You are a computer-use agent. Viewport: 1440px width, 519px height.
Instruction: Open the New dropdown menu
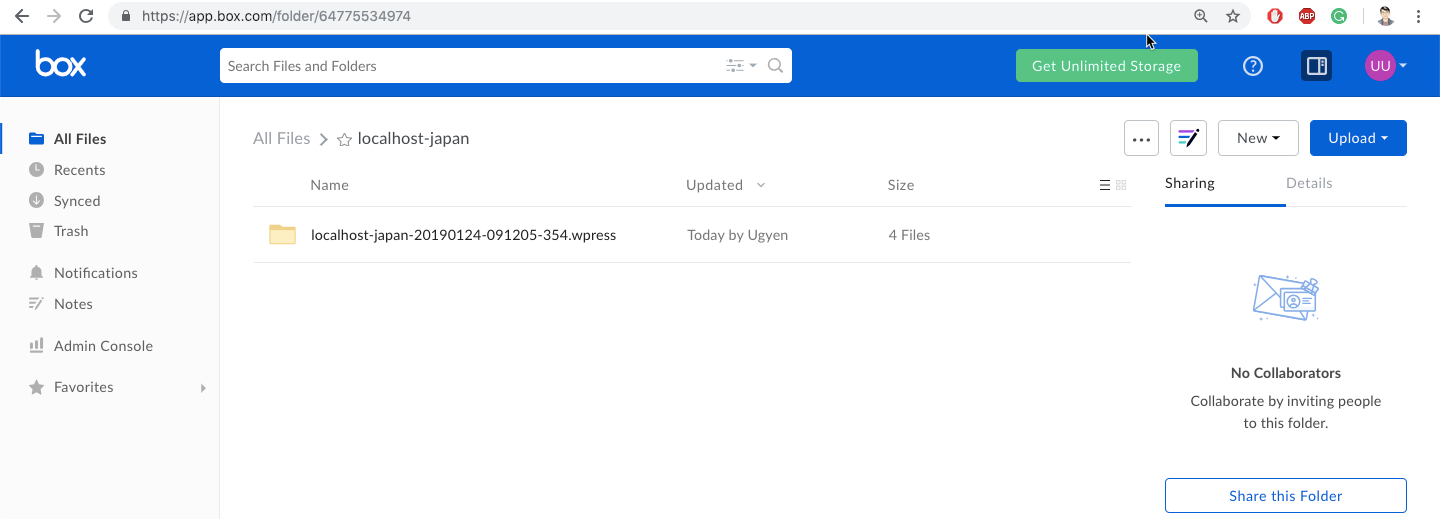[1258, 139]
